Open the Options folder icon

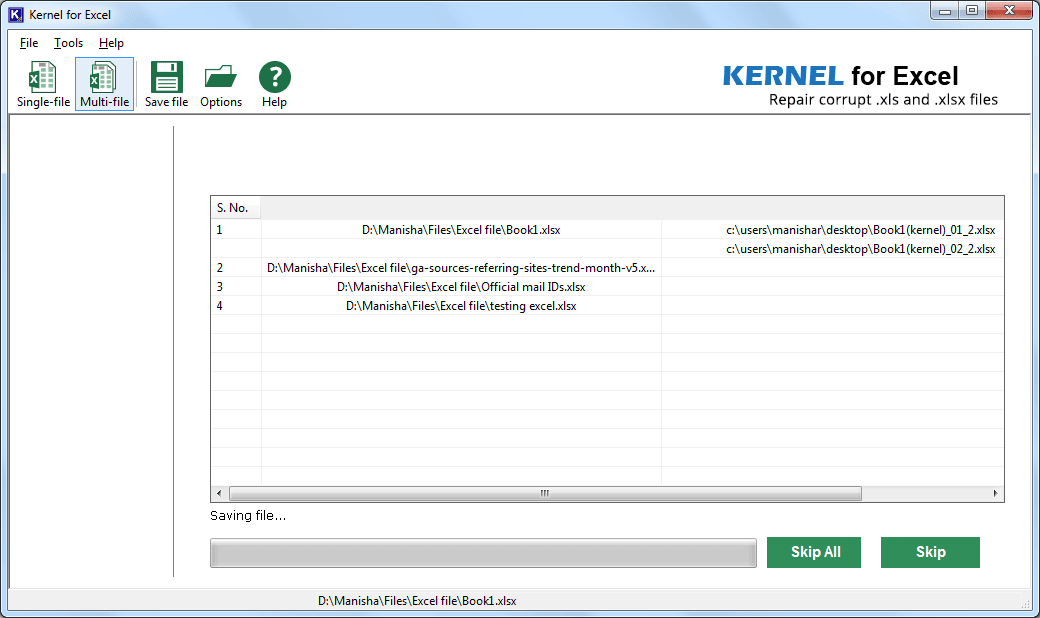point(221,84)
